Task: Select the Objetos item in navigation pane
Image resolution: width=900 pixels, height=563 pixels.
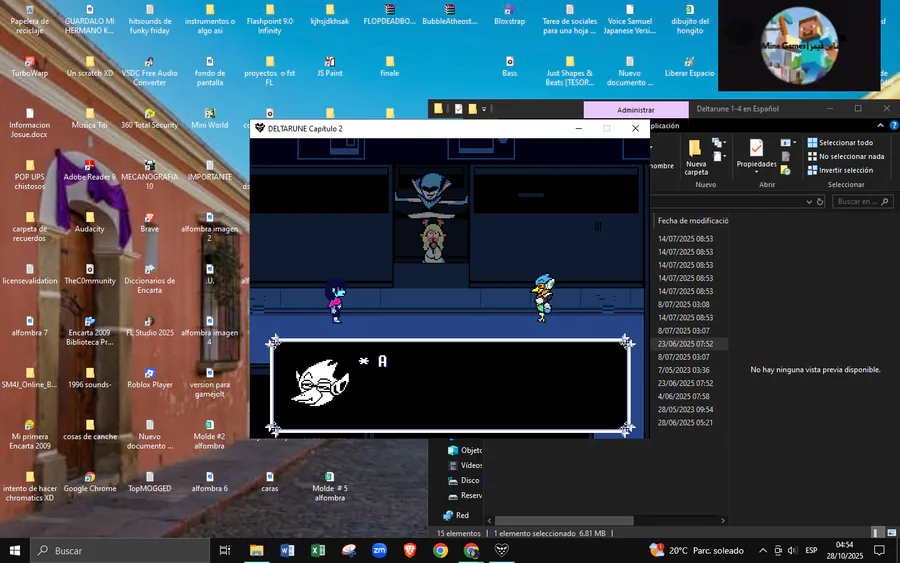Action: click(465, 450)
